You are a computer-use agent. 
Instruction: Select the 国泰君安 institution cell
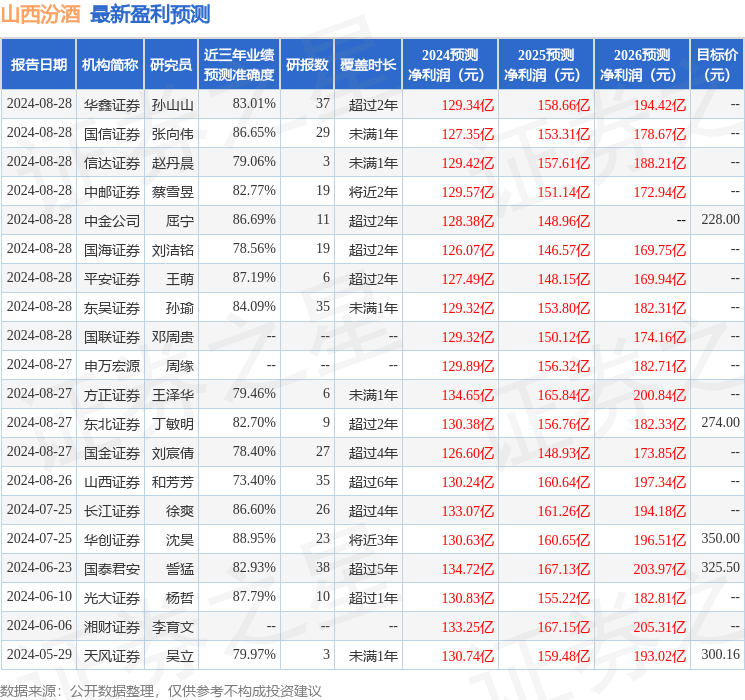112,569
